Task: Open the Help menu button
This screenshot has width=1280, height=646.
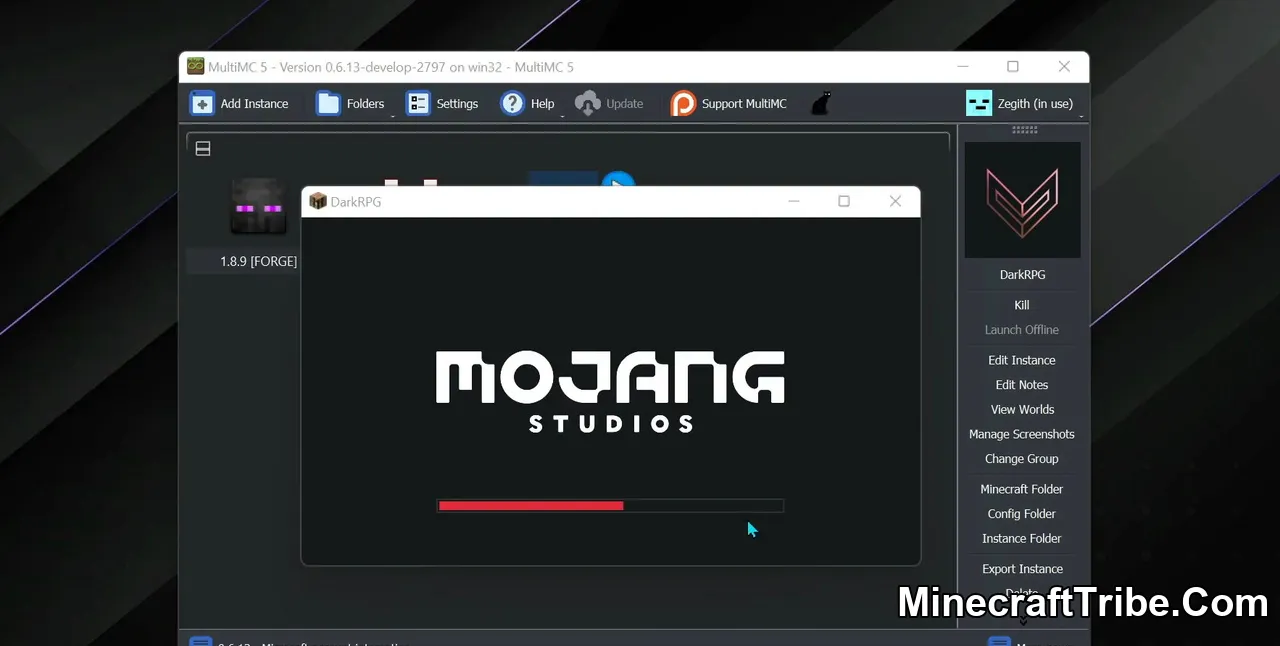Action: pyautogui.click(x=529, y=103)
